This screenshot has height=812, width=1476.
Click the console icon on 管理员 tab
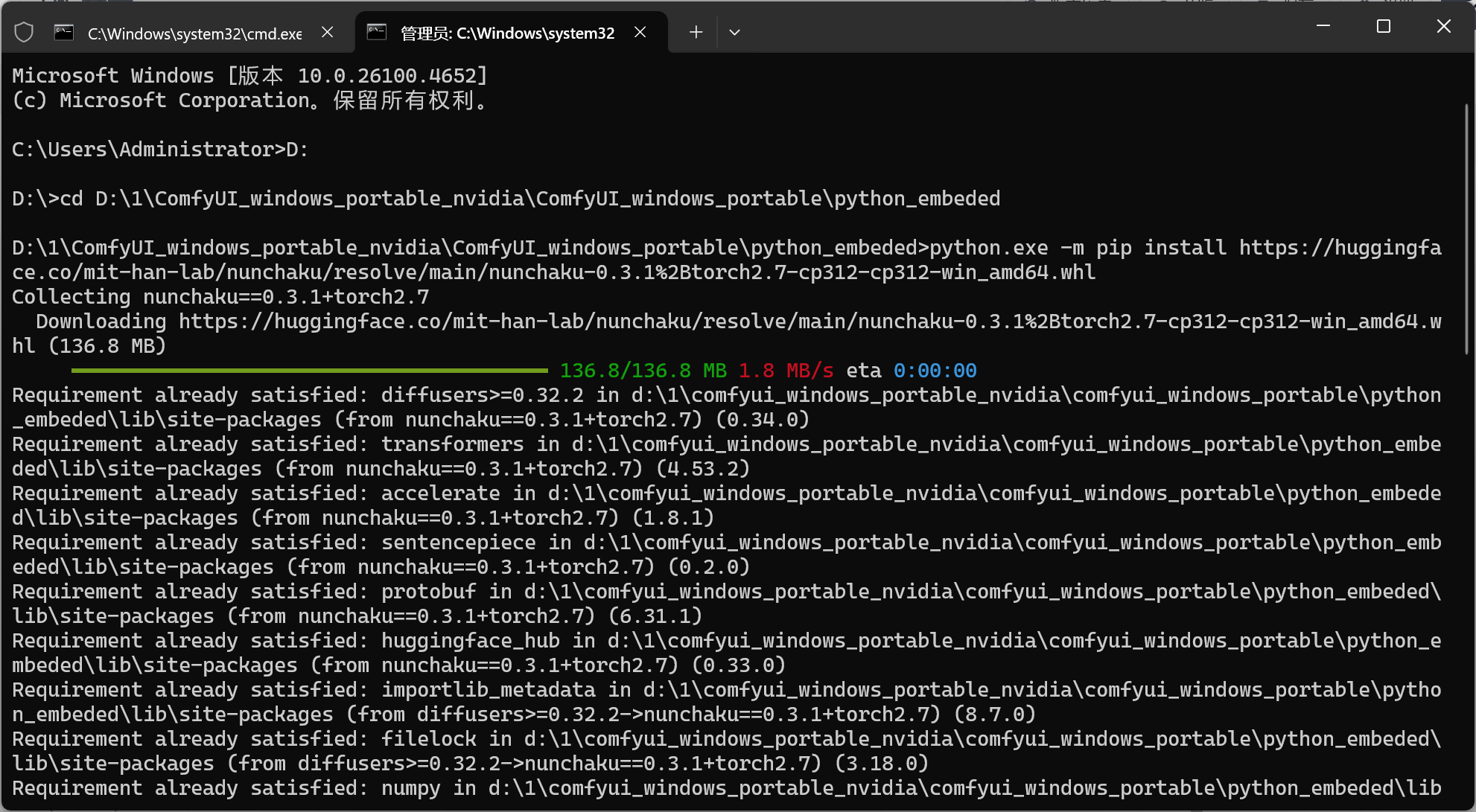[377, 33]
